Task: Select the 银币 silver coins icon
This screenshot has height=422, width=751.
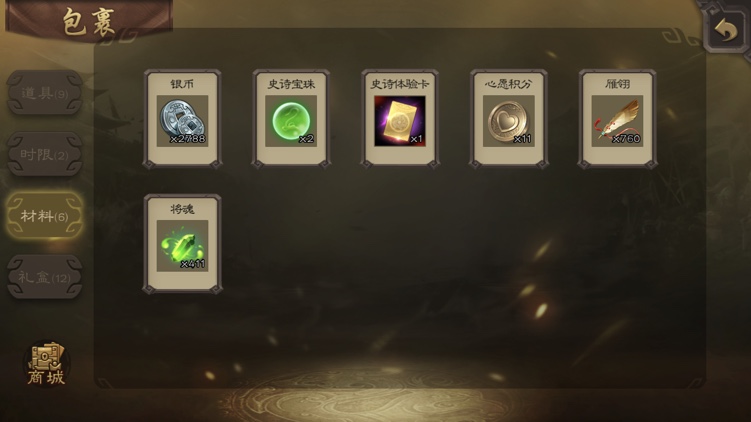Action: (x=182, y=121)
